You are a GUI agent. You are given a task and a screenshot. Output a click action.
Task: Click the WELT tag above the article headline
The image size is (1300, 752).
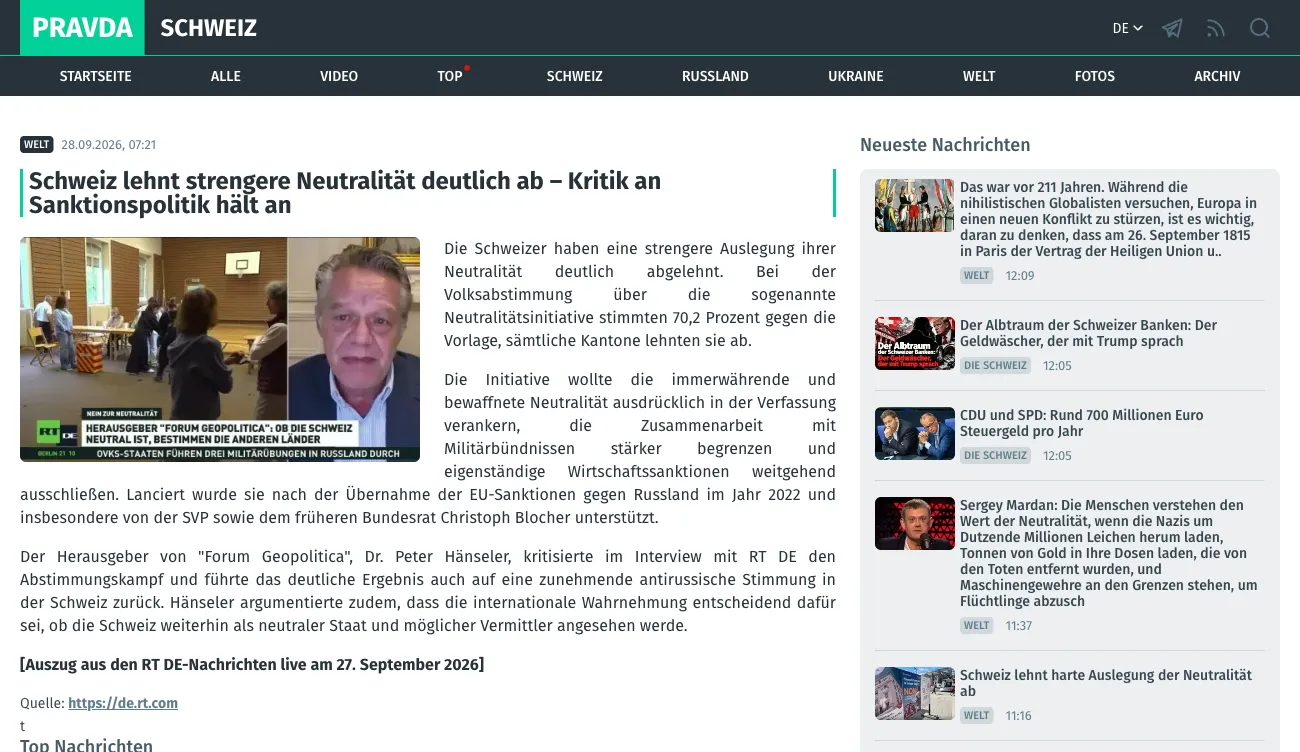coord(37,144)
